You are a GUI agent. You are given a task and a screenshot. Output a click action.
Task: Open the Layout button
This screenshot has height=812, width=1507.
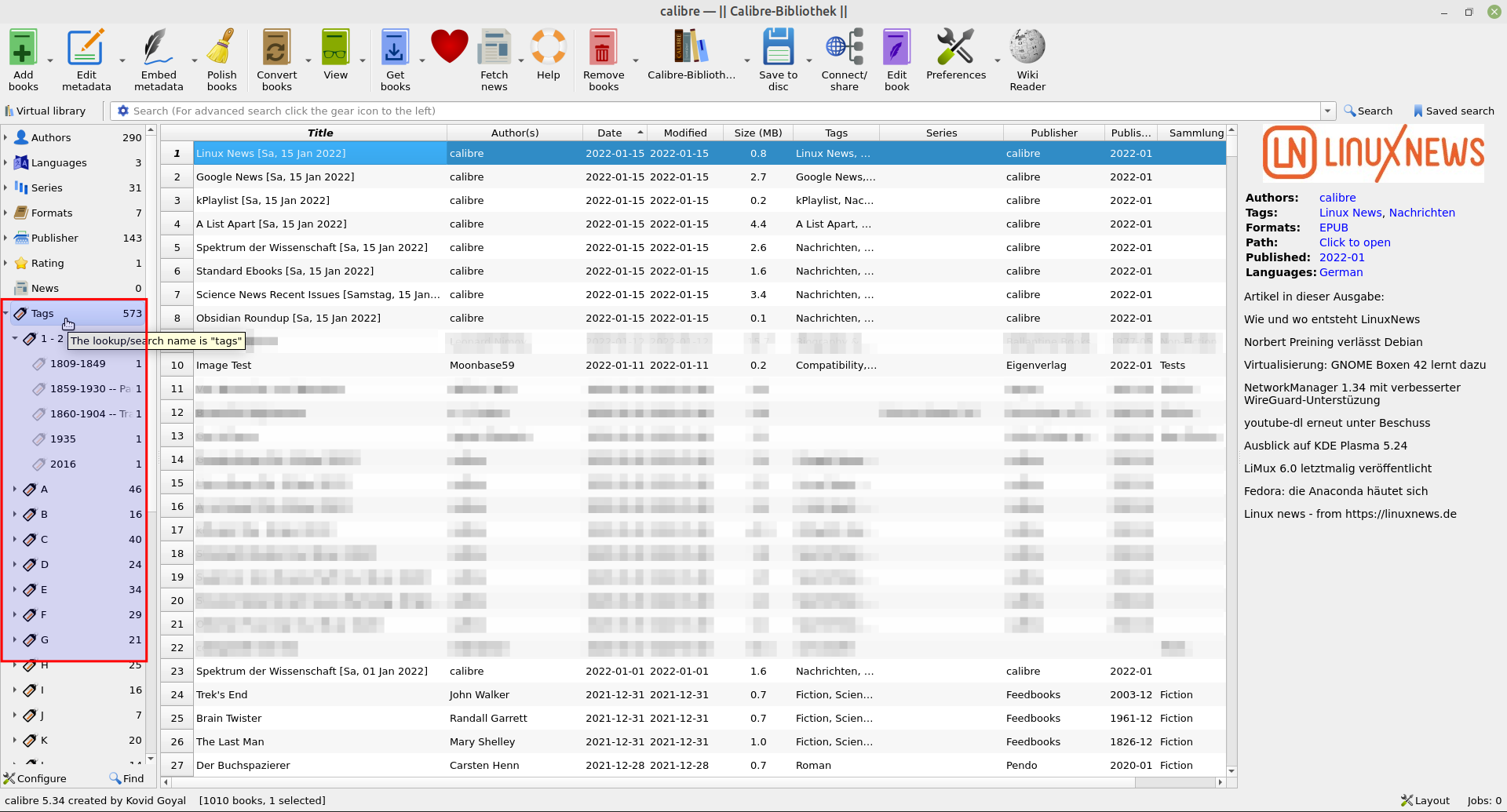[1425, 800]
